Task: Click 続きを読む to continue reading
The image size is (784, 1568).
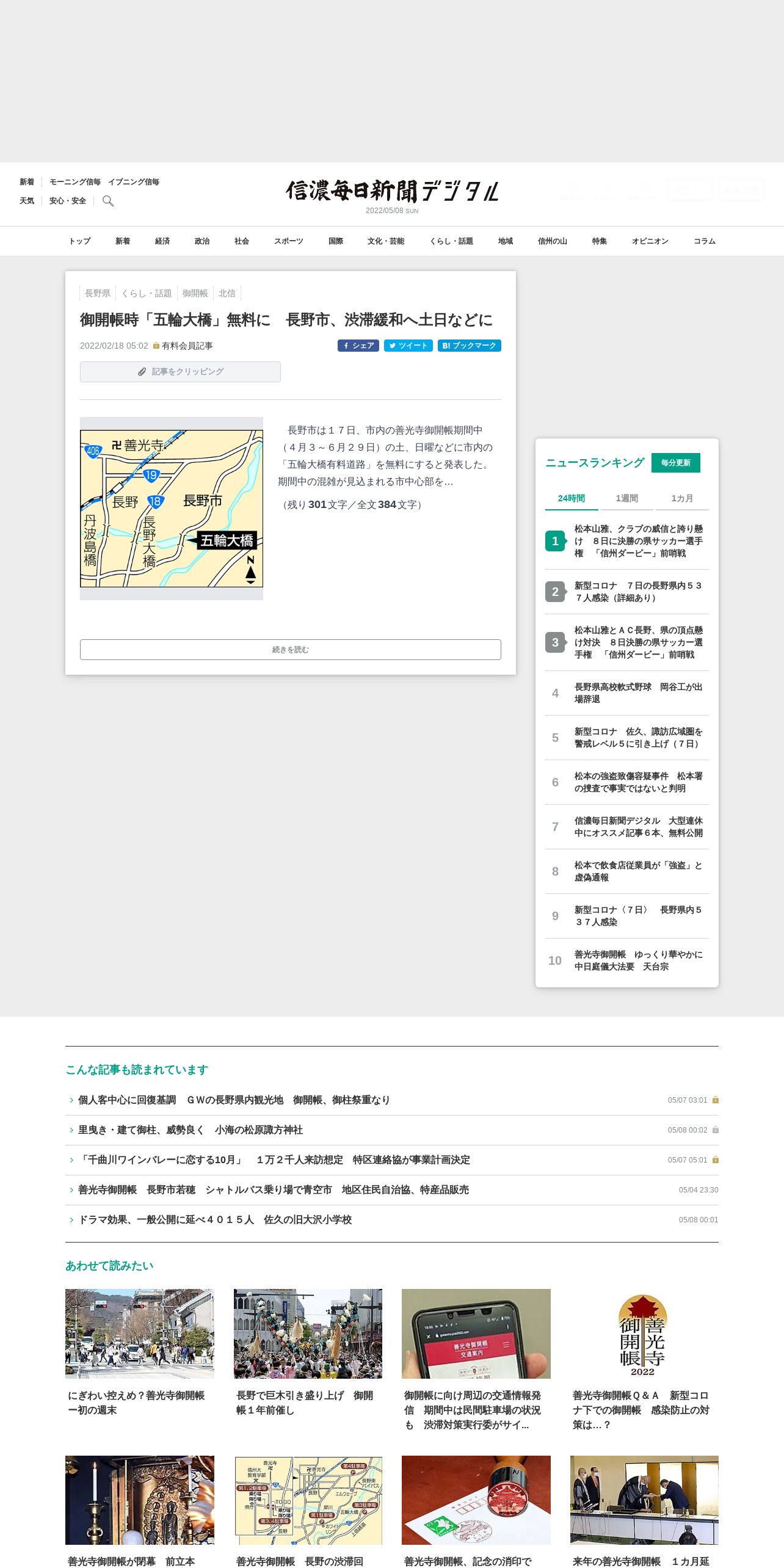Action: pyautogui.click(x=291, y=650)
